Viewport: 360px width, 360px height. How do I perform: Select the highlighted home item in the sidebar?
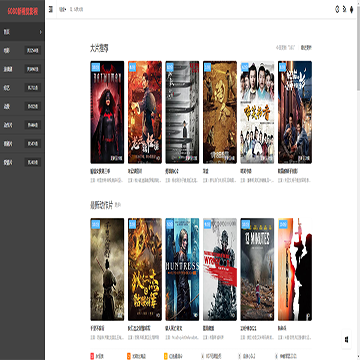(x=22, y=32)
